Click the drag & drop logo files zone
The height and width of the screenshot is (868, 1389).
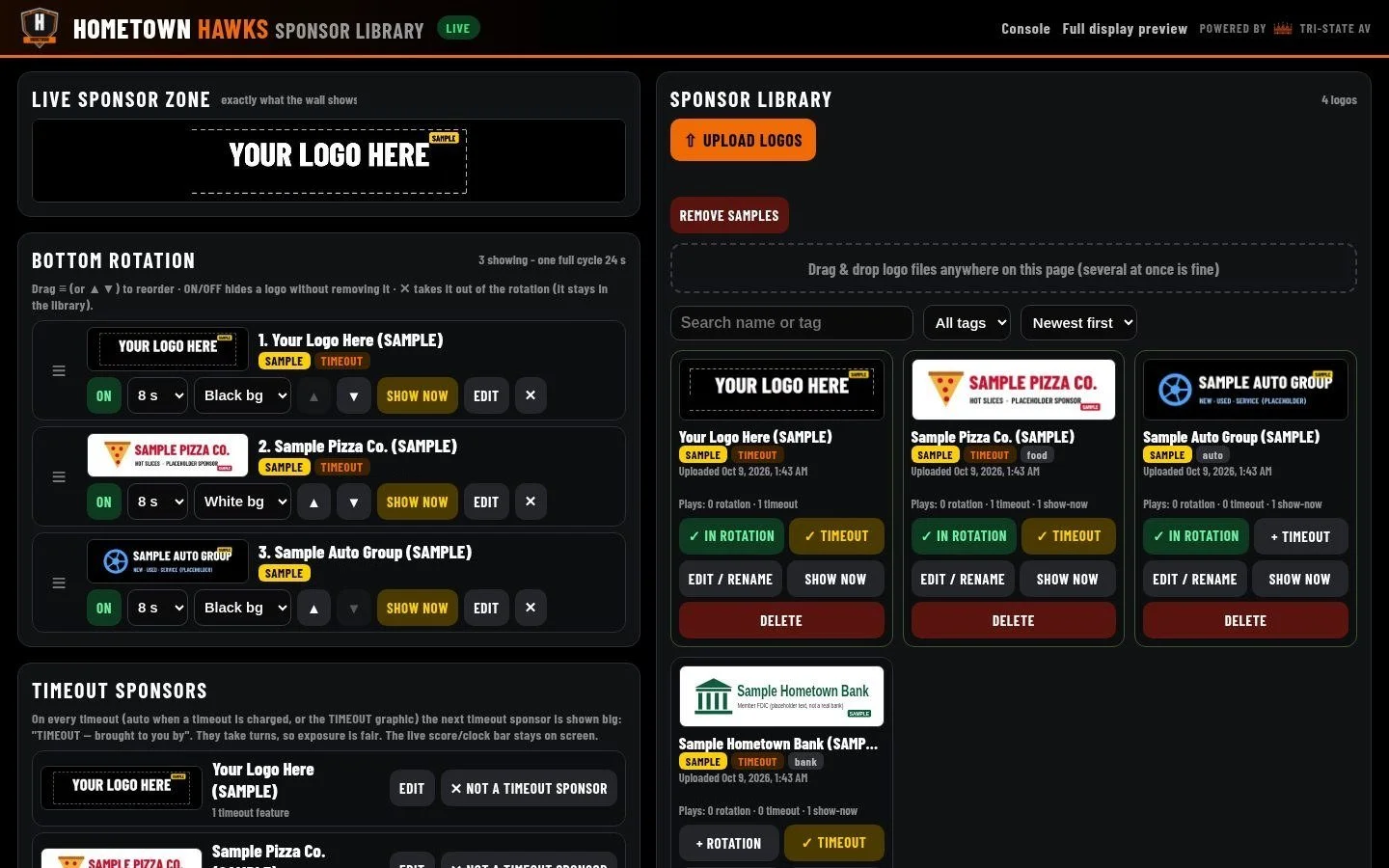pyautogui.click(x=1014, y=269)
